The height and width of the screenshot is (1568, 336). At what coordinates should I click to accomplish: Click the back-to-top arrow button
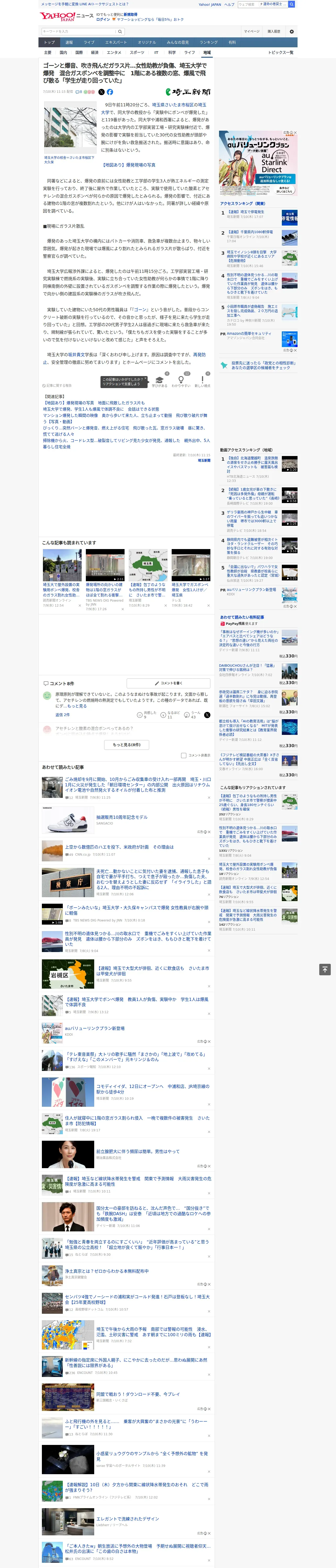tap(325, 970)
